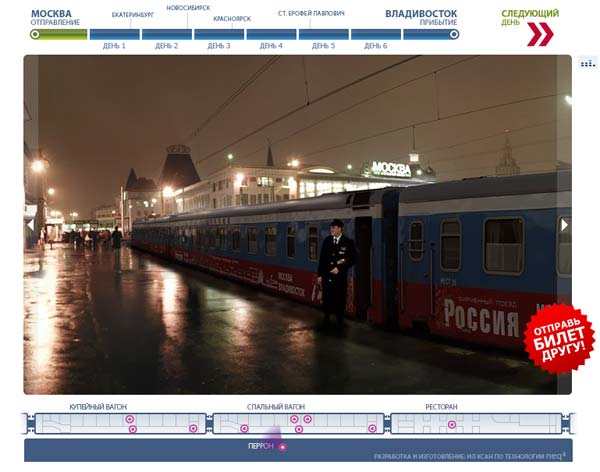The image size is (600, 472).
Task: Open the Купейный вагон label
Action: tap(98, 407)
